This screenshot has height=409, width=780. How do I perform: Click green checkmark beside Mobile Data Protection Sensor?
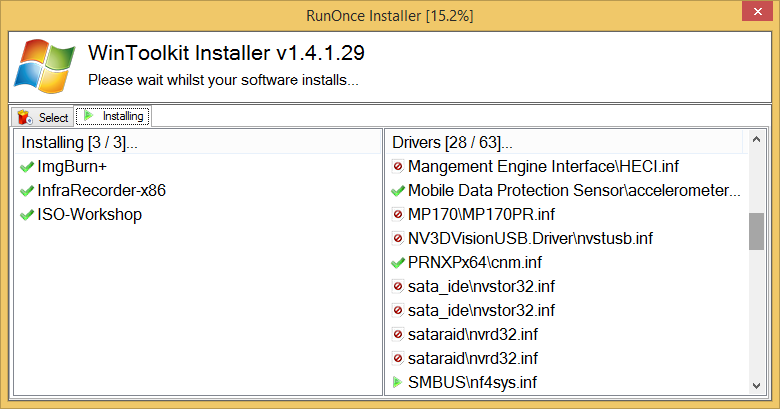[x=398, y=190]
